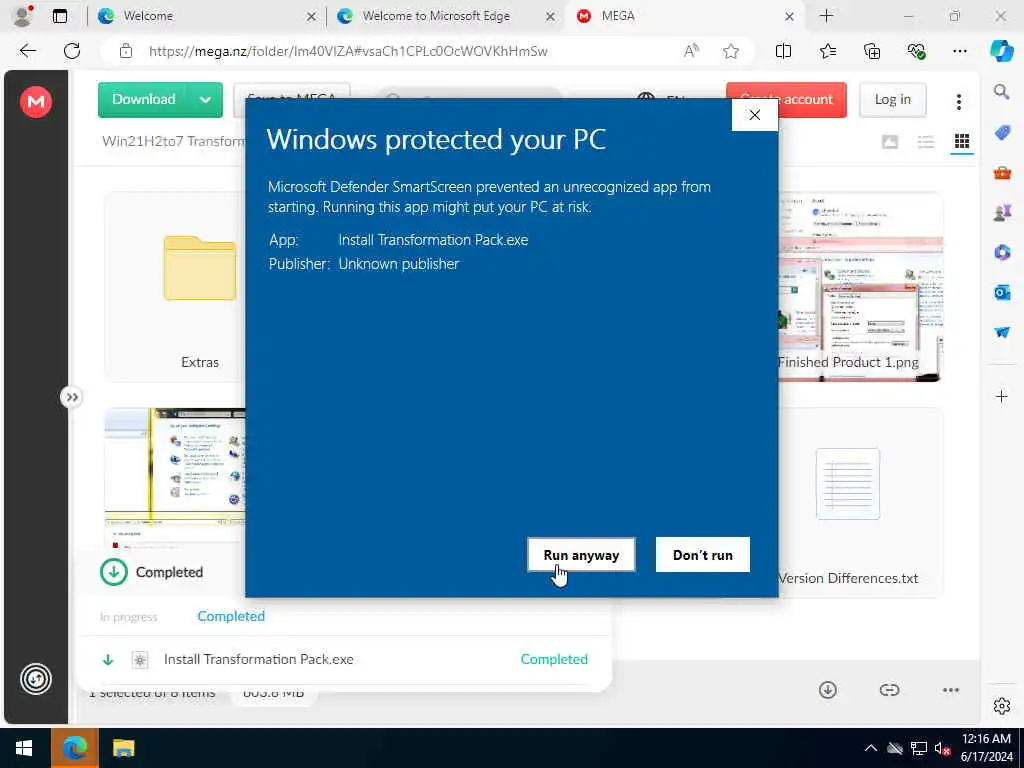Open Edge Collections
Screen dimensions: 1024x768
(x=872, y=51)
